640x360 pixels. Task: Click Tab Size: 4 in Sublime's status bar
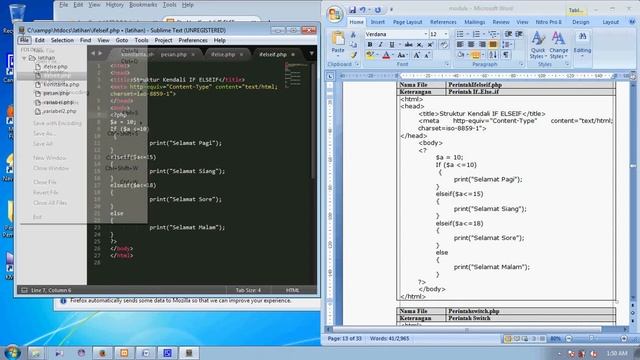point(248,290)
